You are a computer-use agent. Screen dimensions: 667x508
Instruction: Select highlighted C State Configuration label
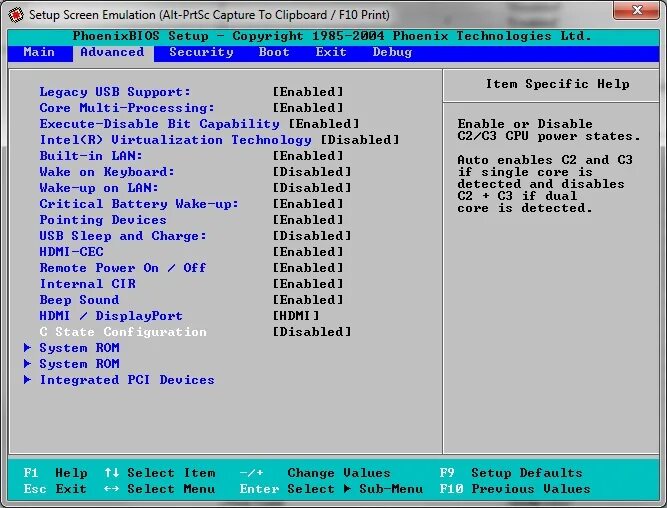pyautogui.click(x=123, y=332)
